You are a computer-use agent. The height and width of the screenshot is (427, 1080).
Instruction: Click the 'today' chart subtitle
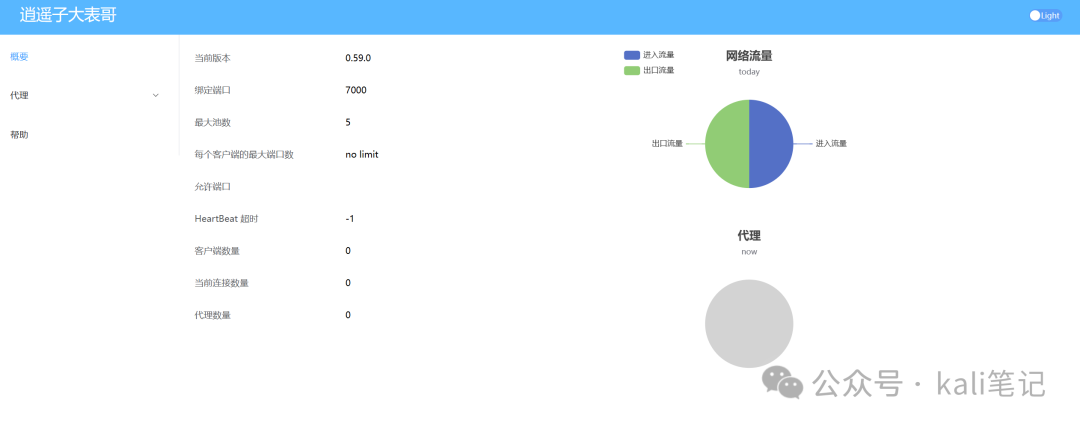(749, 72)
